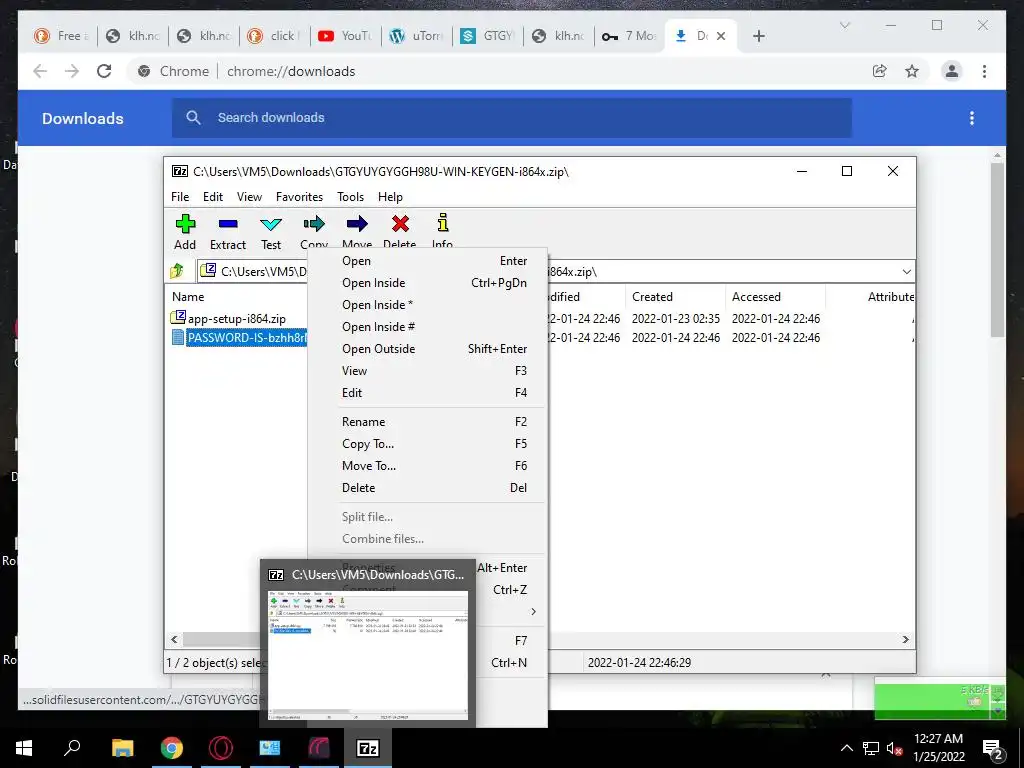
Task: Click the up-folder icon beside address bar
Action: point(177,270)
